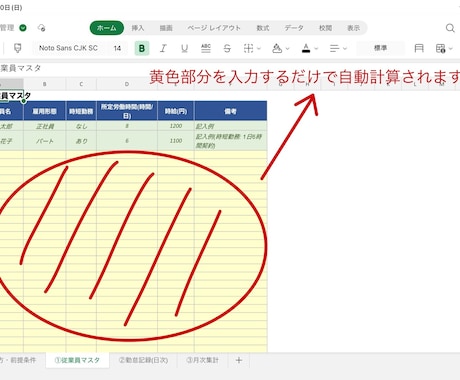
Task: Expand the cell styles dropdown arrow
Action: pyautogui.click(x=451, y=49)
